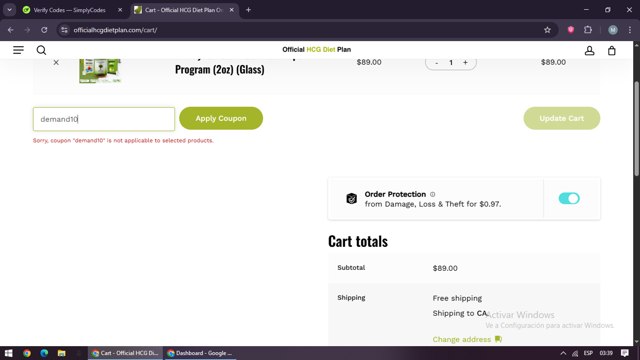Apply the coupon code
This screenshot has height=360, width=640.
pyautogui.click(x=221, y=118)
